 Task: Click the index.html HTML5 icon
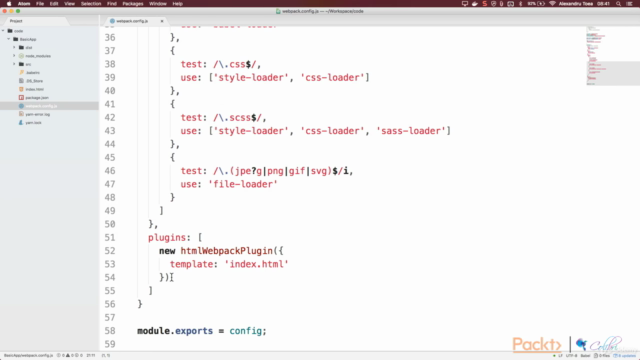pyautogui.click(x=21, y=89)
